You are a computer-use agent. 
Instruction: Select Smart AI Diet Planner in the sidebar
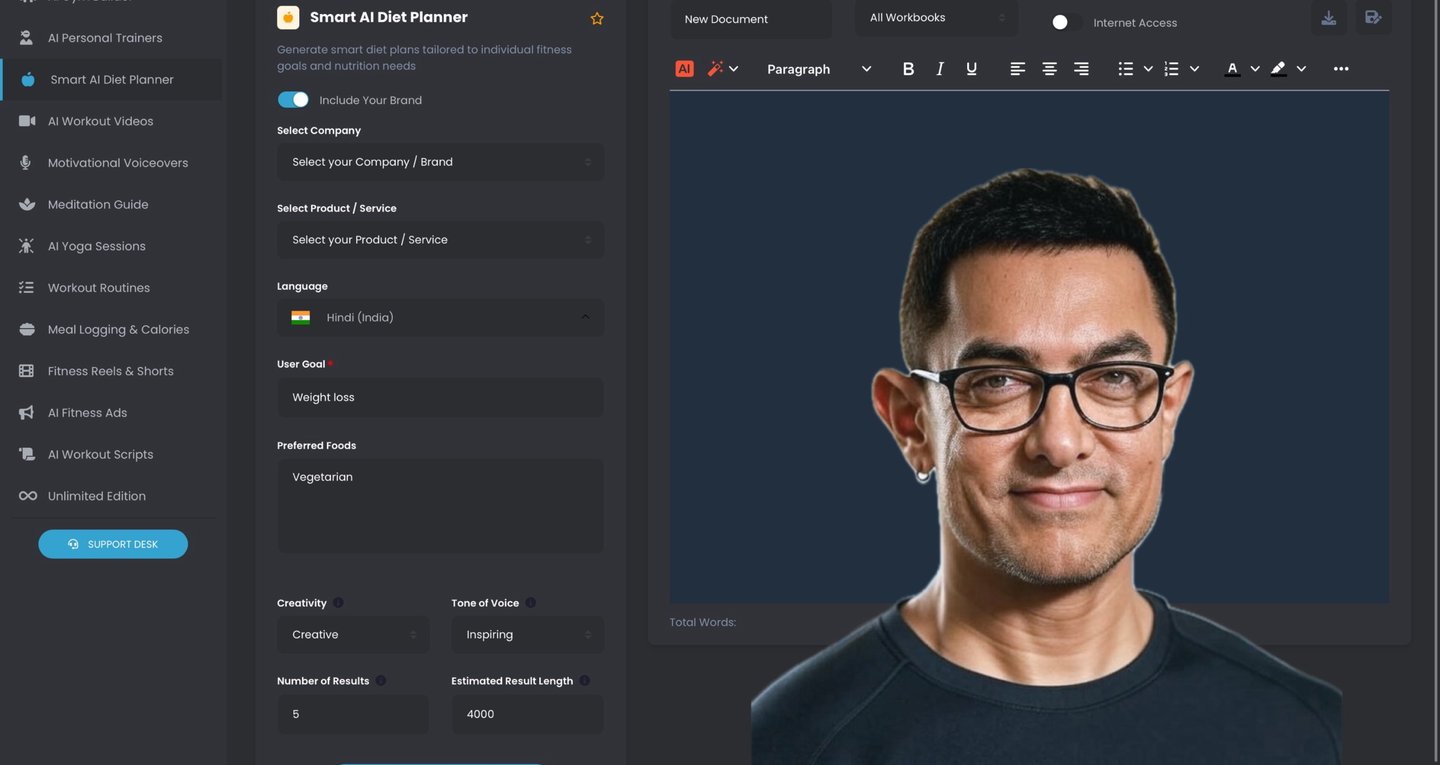point(112,80)
